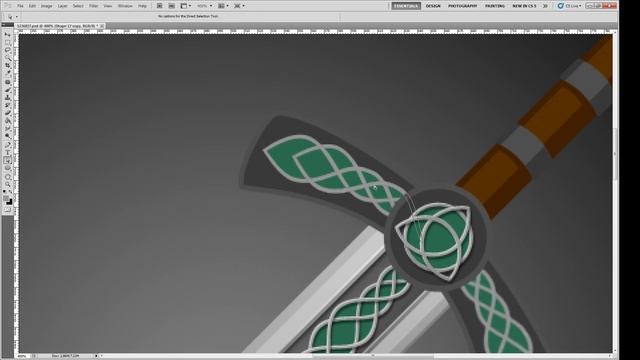This screenshot has width=640, height=360.
Task: Close the open document tab
Action: click(102, 26)
